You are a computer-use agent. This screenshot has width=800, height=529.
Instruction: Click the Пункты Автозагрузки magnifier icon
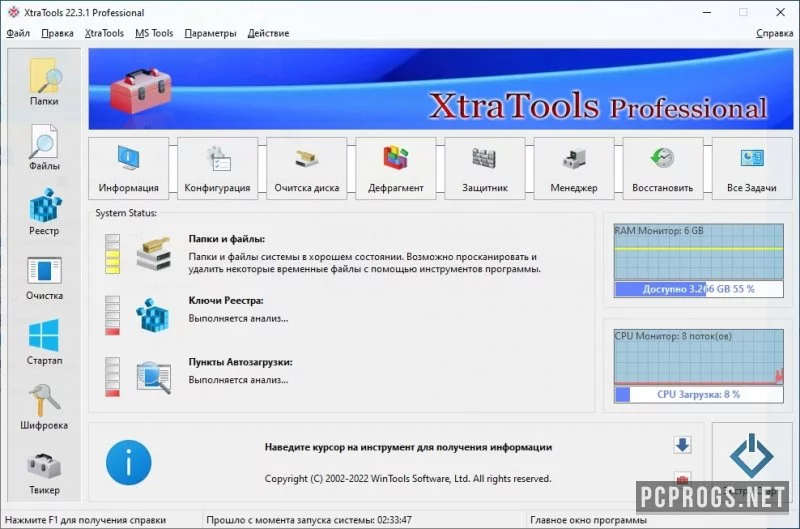[154, 377]
